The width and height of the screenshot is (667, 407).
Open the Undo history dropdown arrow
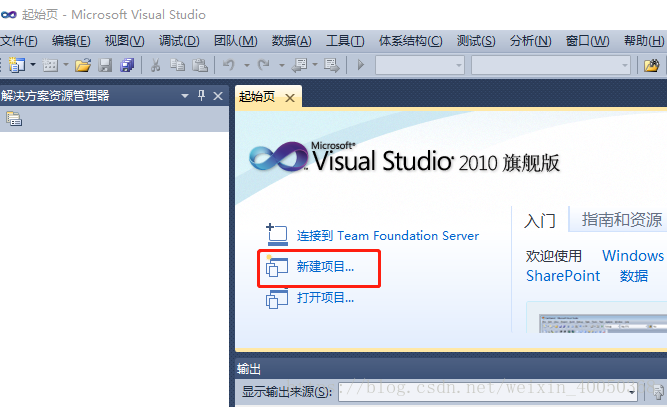(247, 65)
